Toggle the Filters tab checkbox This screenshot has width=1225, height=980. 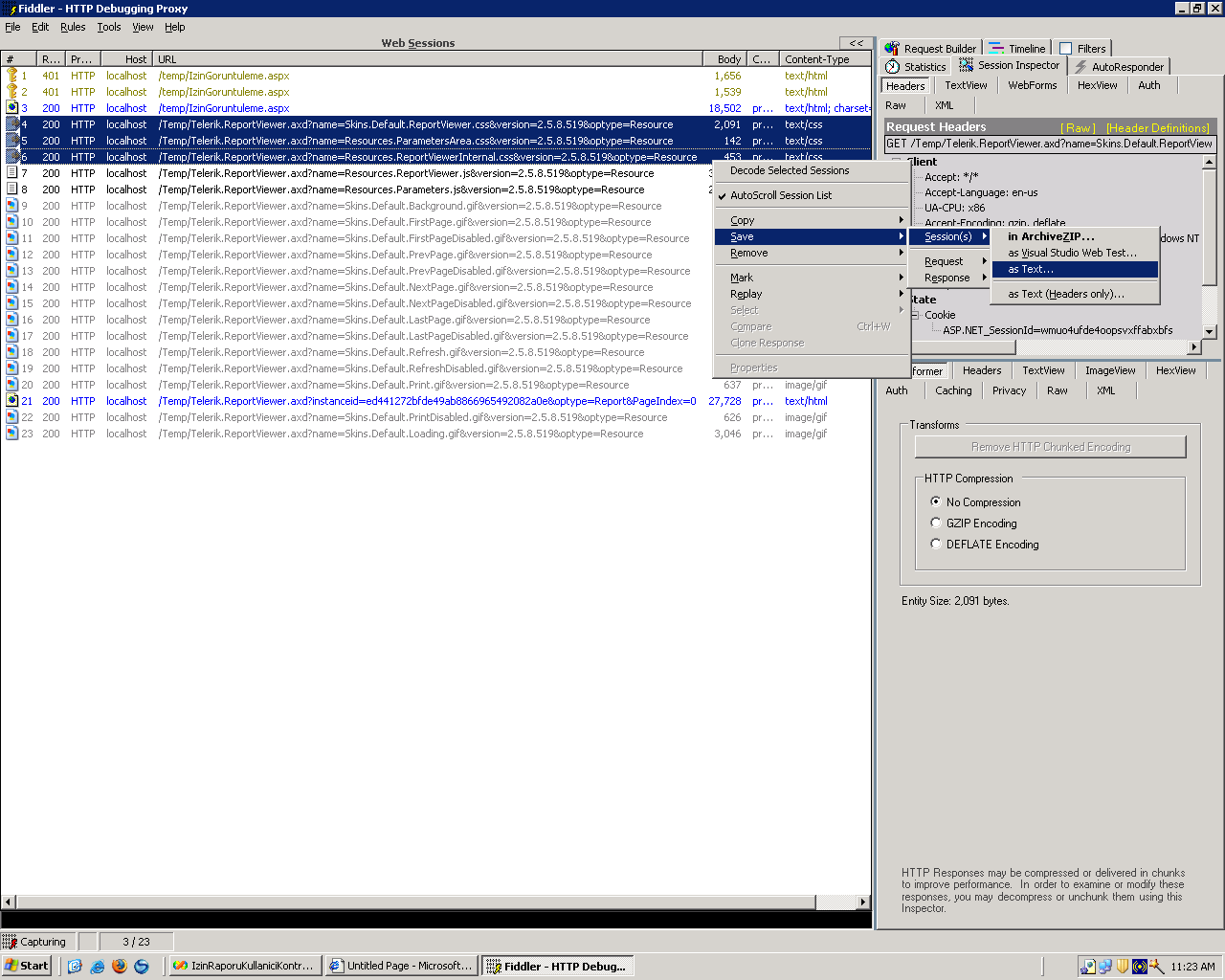1065,49
